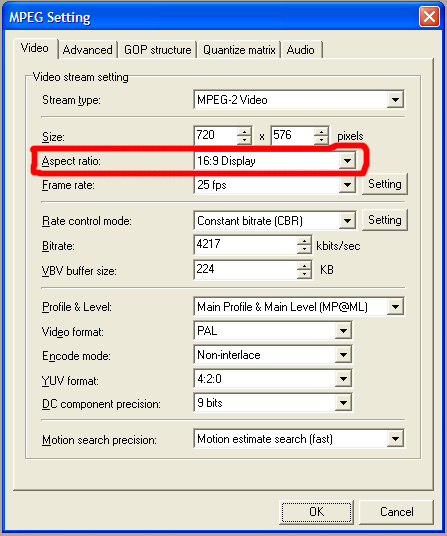
Task: Increase Bitrate using spinner up arrow
Action: [304, 241]
